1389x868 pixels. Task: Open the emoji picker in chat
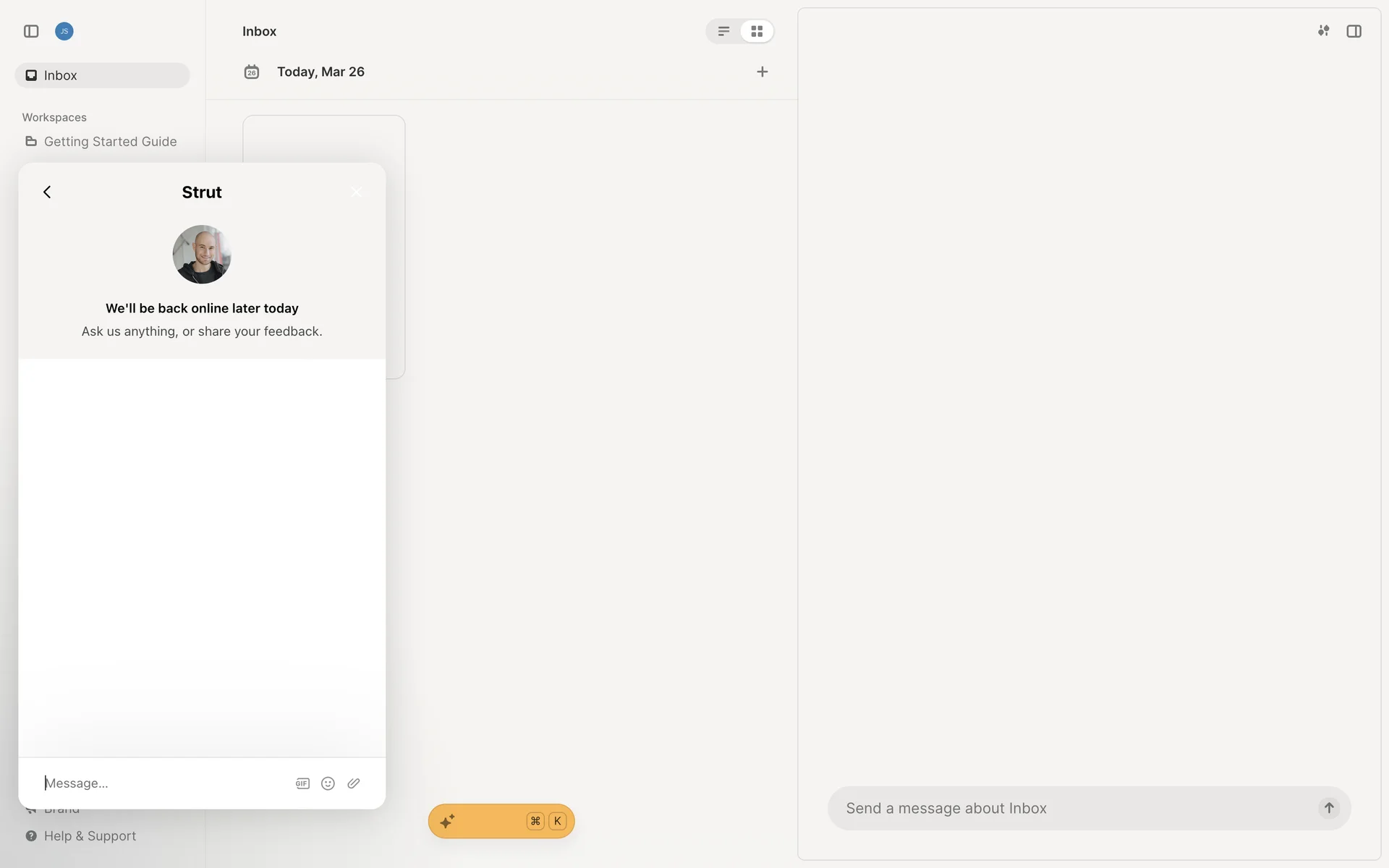coord(328,783)
